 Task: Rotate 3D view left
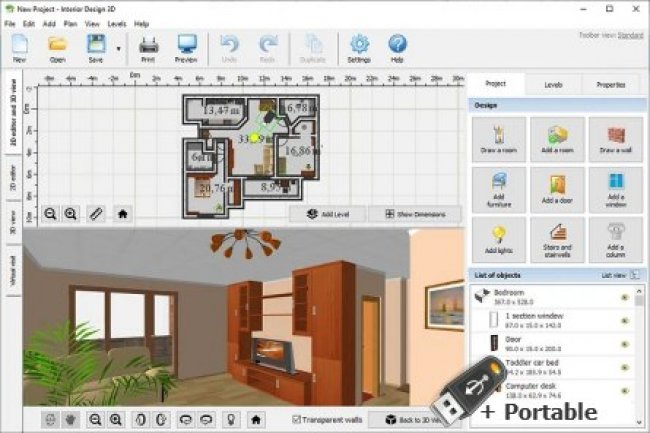(x=141, y=420)
